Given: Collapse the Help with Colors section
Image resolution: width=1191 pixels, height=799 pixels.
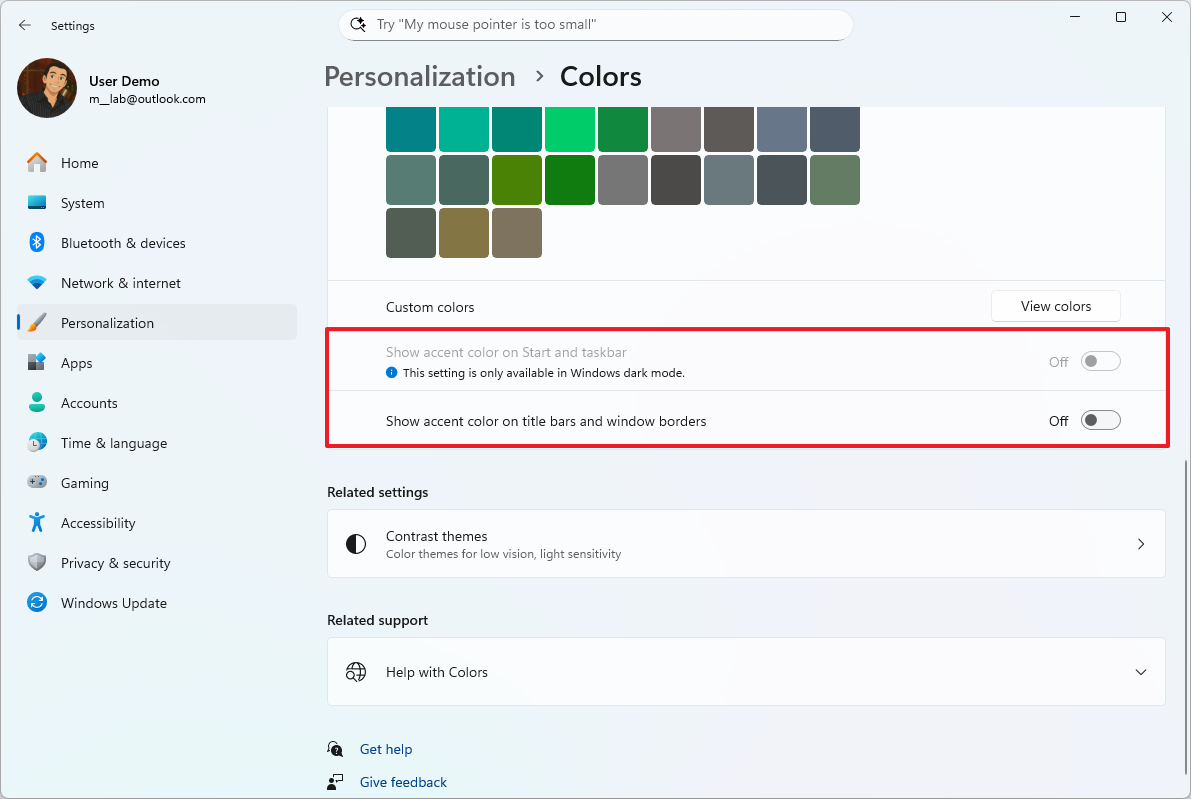Looking at the screenshot, I should [1140, 671].
